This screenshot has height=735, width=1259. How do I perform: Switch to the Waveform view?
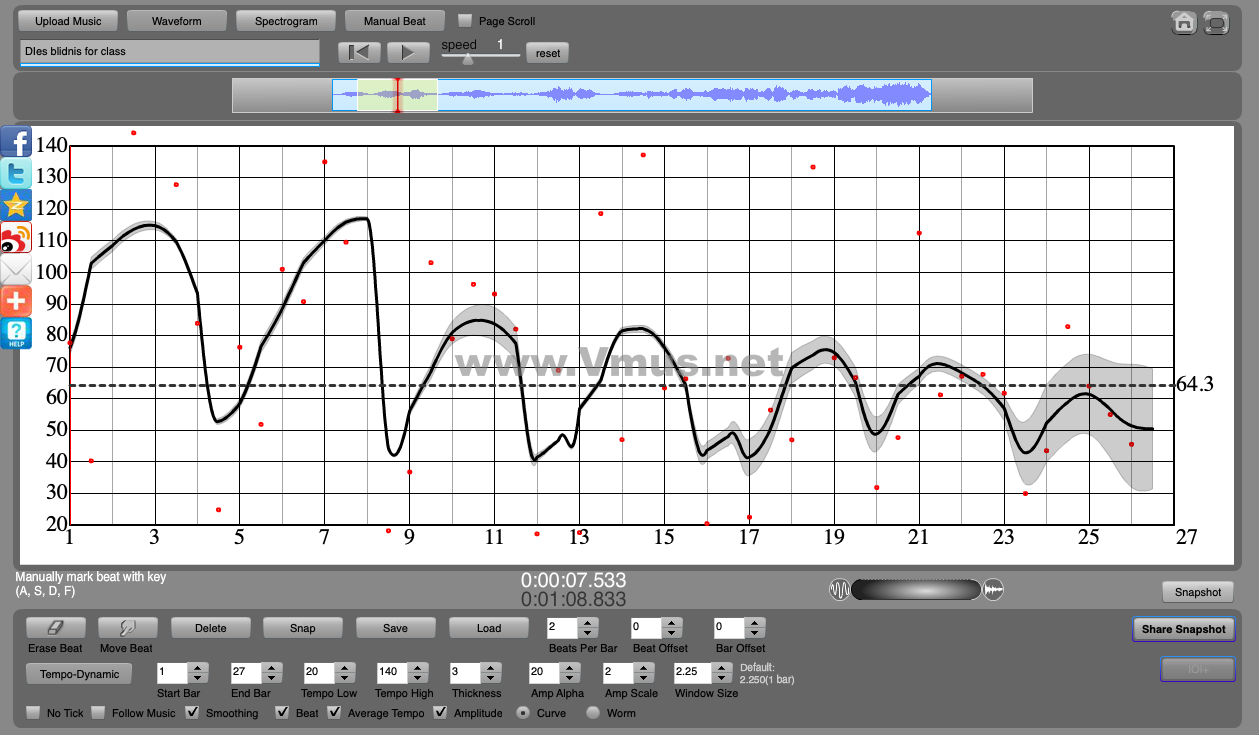tap(177, 21)
